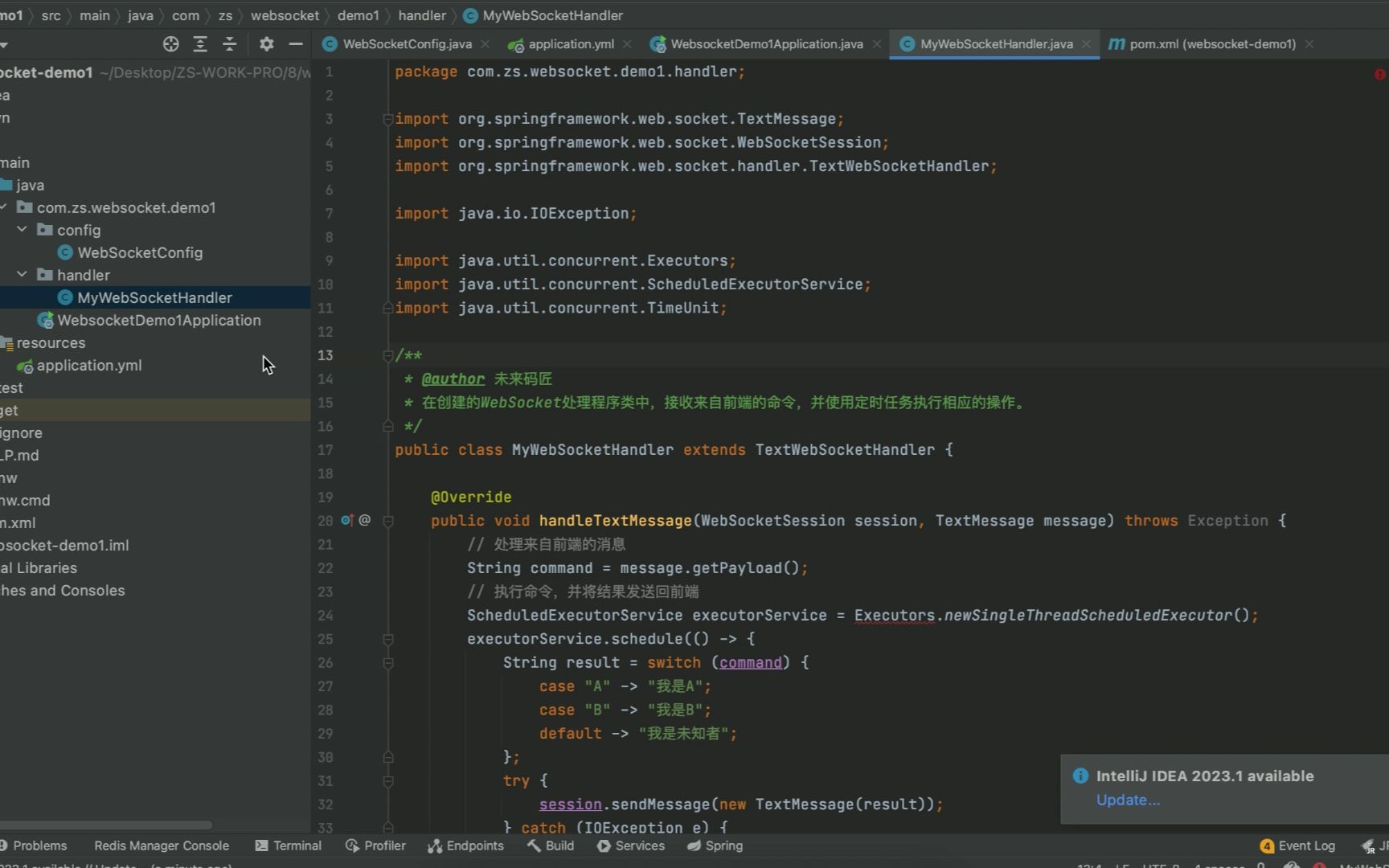Fold the Javadoc comment at line 13
Viewport: 1389px width, 868px height.
pyautogui.click(x=388, y=355)
